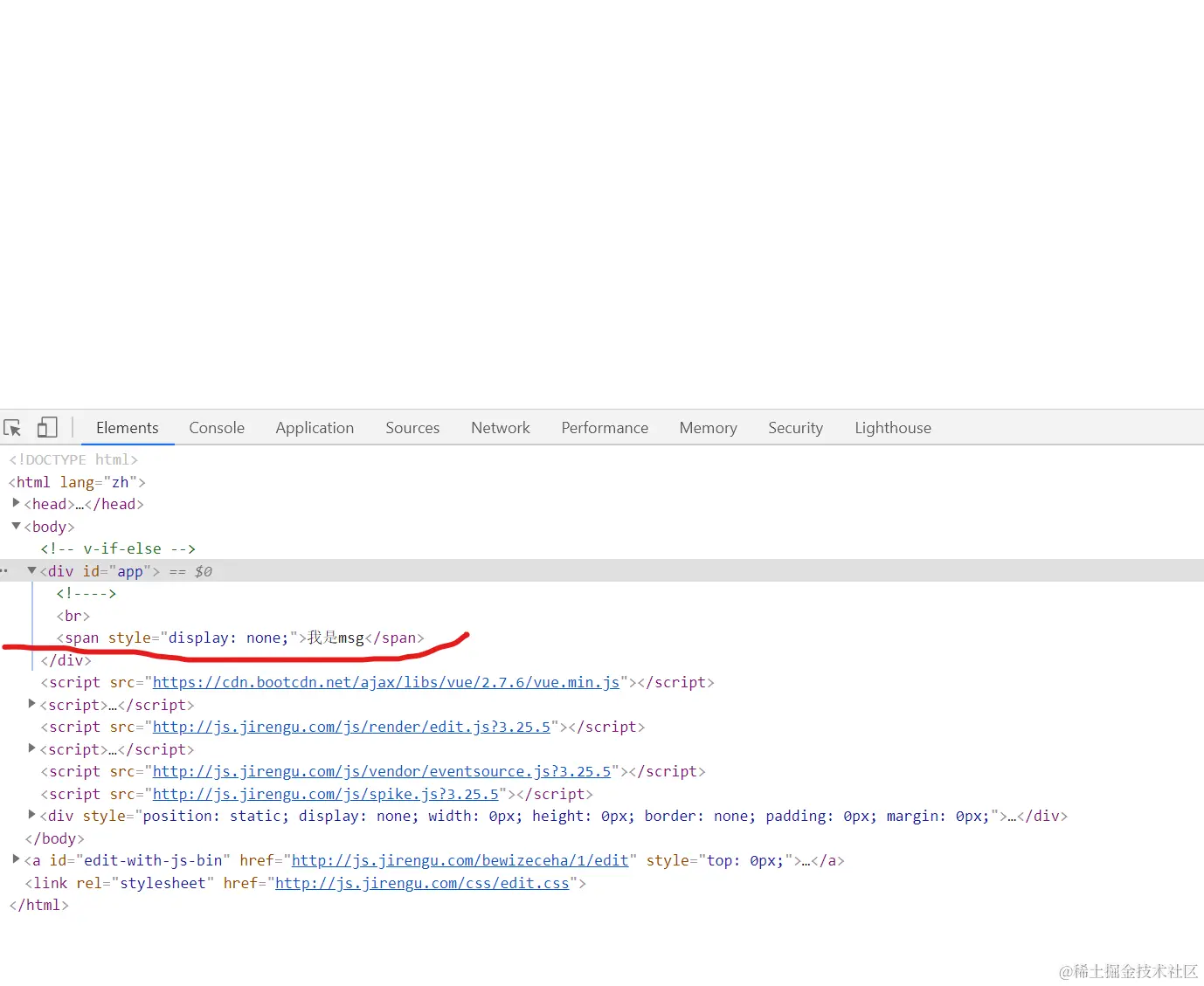Switch to the Sources tab
Image resolution: width=1204 pixels, height=986 pixels.
click(412, 428)
